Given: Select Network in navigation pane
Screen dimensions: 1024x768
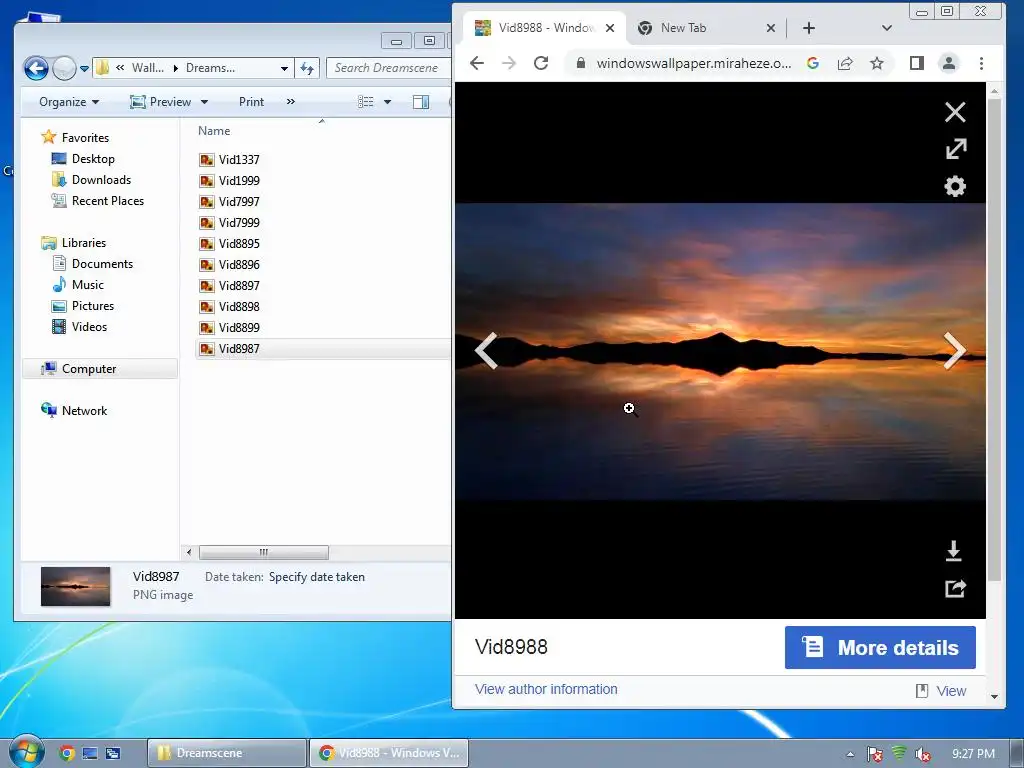Looking at the screenshot, I should [x=74, y=410].
